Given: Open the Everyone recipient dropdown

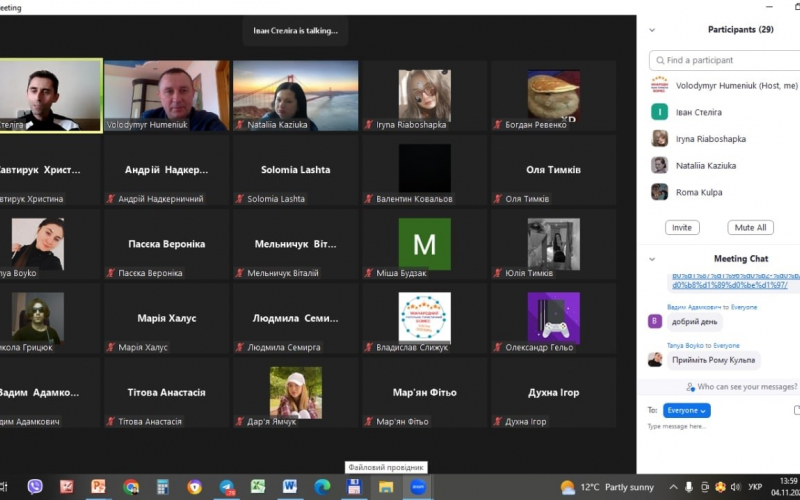Looking at the screenshot, I should (686, 410).
